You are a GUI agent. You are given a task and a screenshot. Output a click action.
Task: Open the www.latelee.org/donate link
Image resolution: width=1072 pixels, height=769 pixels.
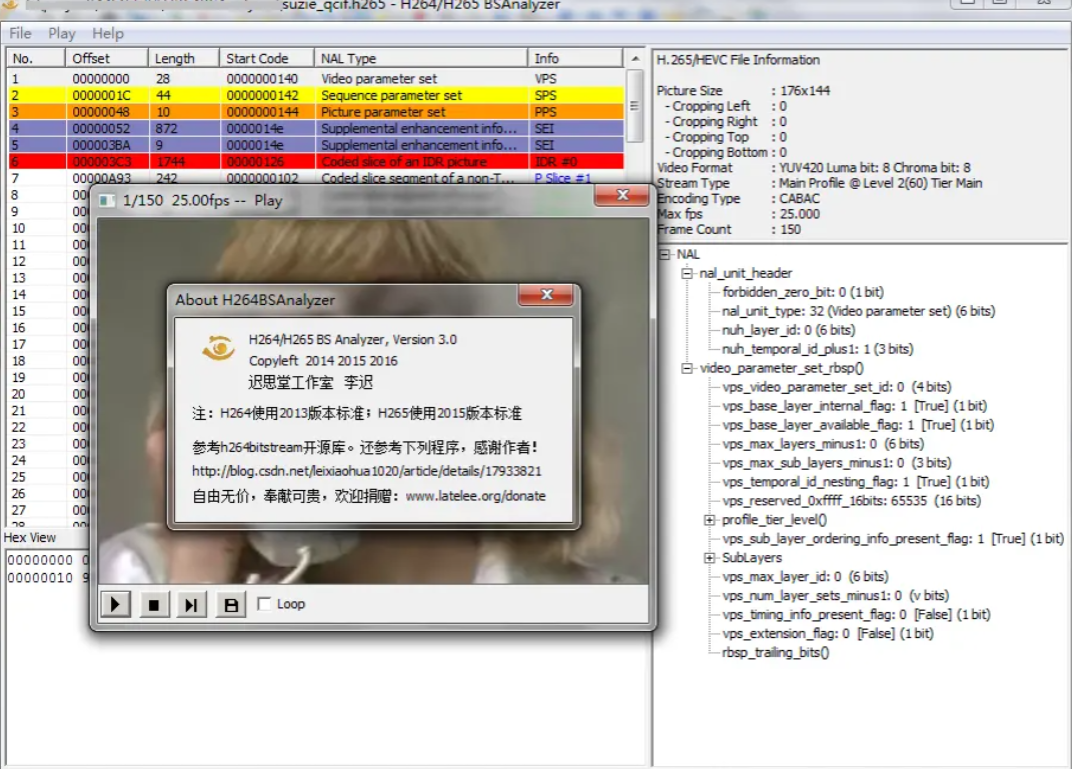(x=475, y=496)
